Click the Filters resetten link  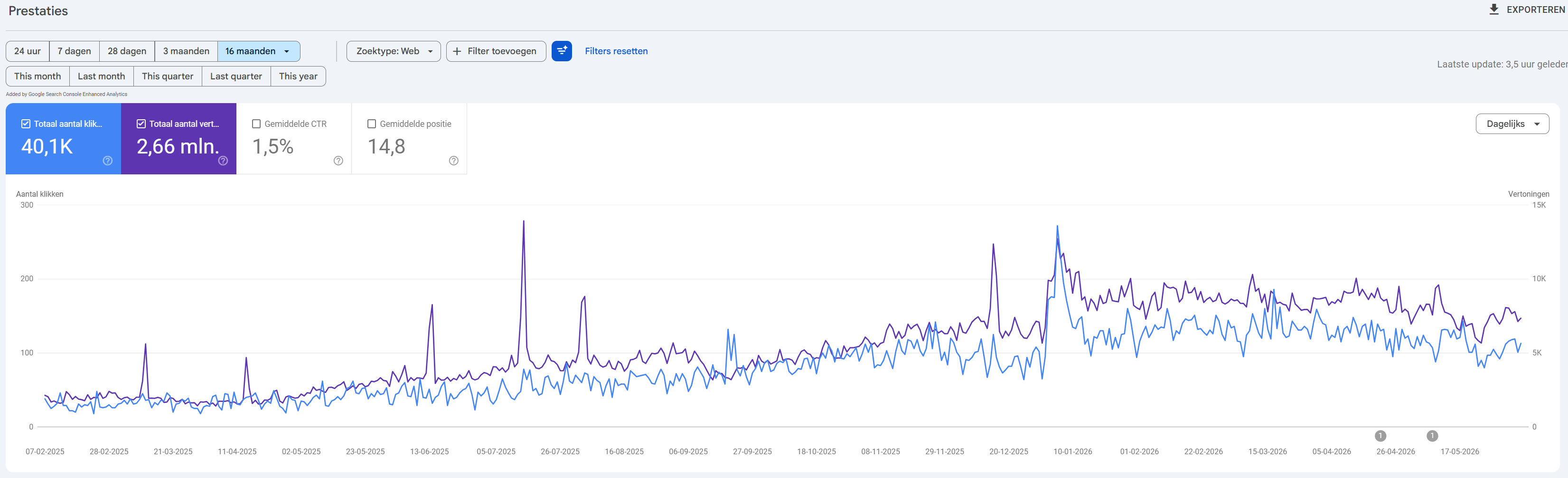click(616, 51)
